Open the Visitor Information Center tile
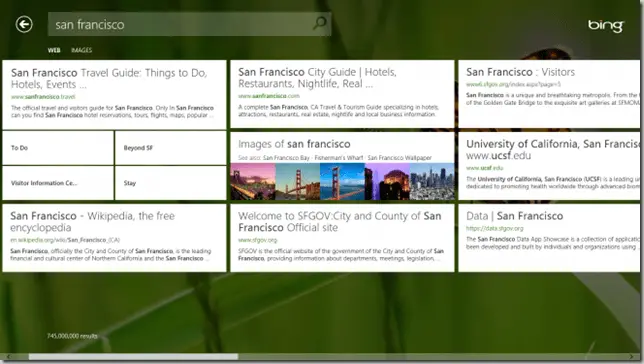The image size is (644, 364). (58, 183)
